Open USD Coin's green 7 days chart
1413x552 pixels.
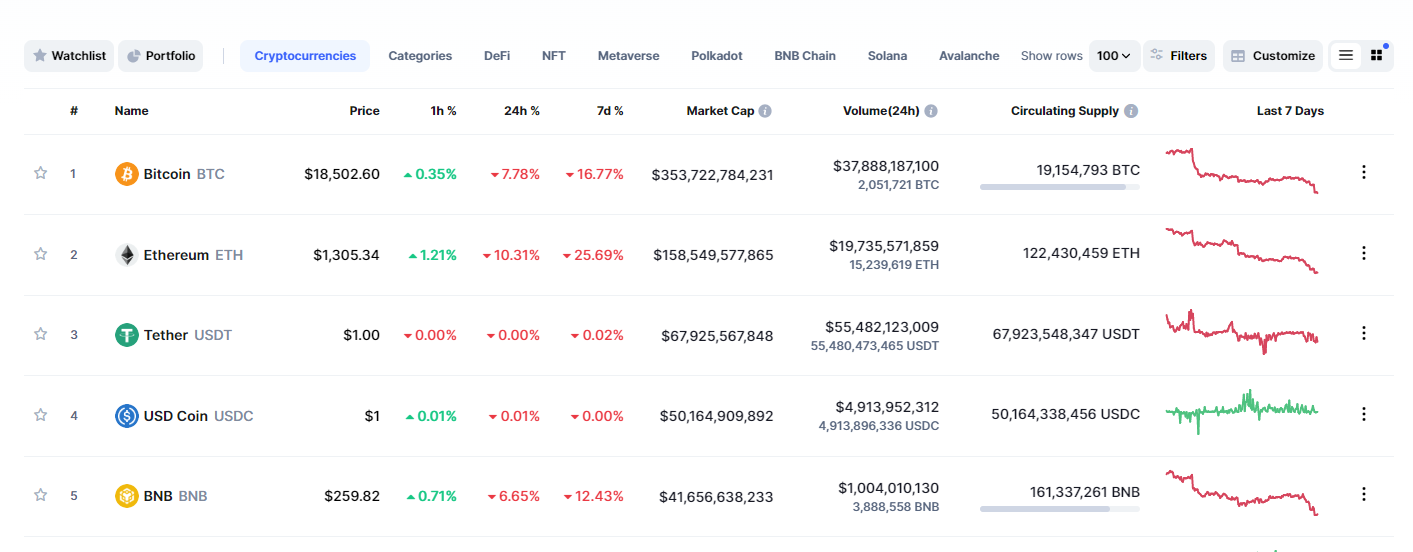[x=1242, y=412]
